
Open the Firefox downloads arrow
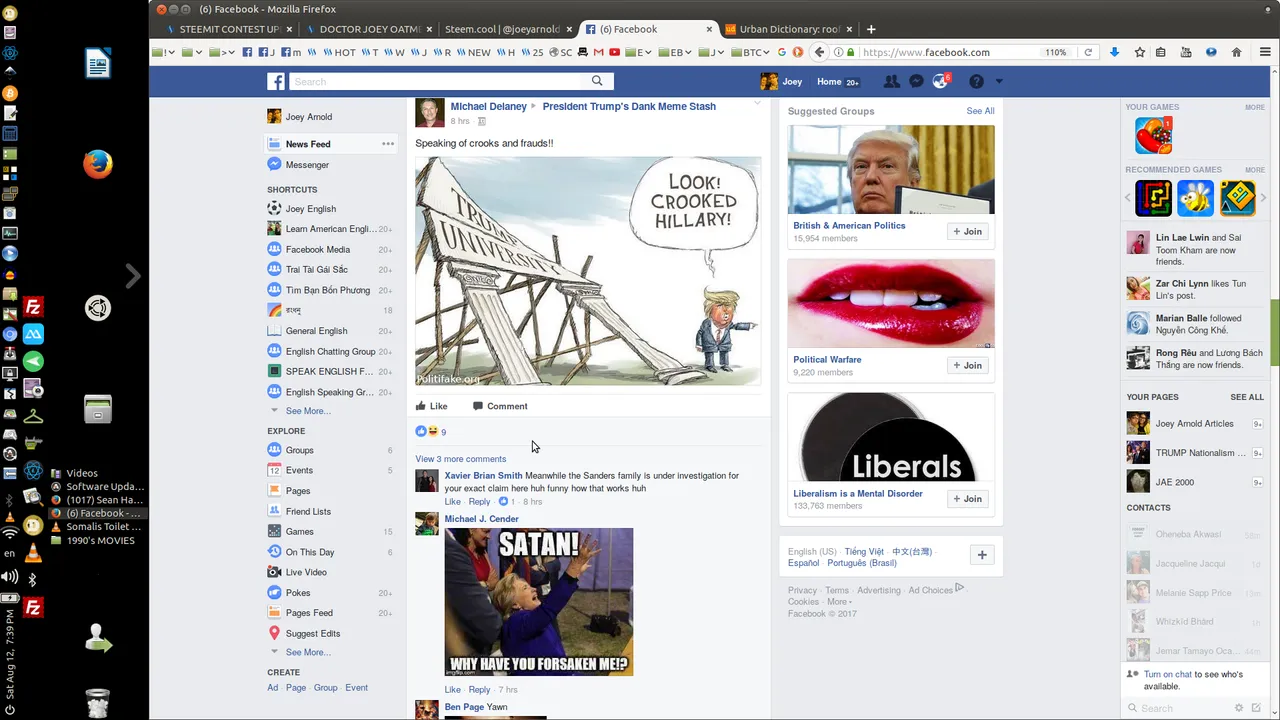tap(1114, 52)
